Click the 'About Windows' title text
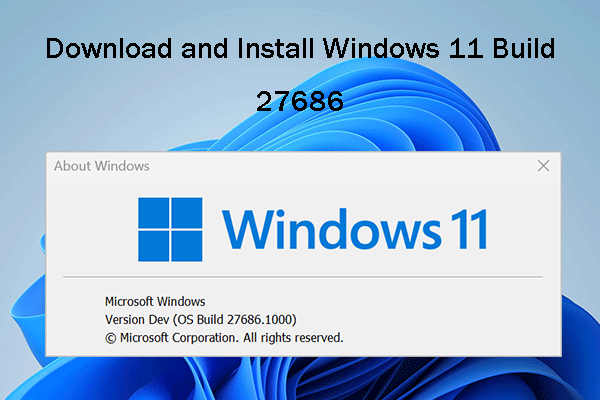The image size is (600, 400). point(102,166)
